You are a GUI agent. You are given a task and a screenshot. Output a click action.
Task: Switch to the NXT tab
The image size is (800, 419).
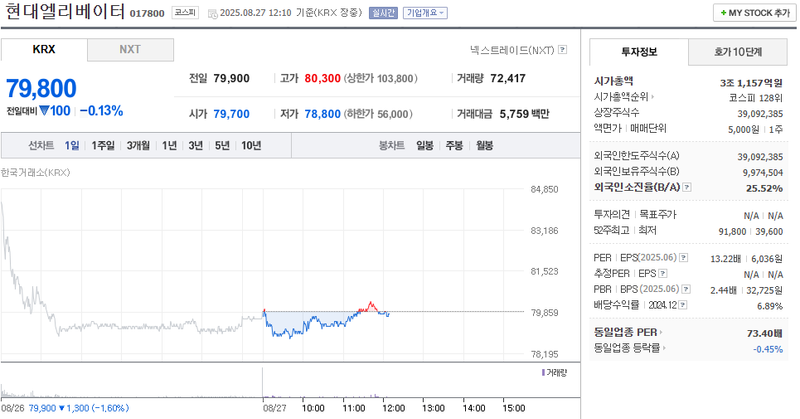pos(130,50)
